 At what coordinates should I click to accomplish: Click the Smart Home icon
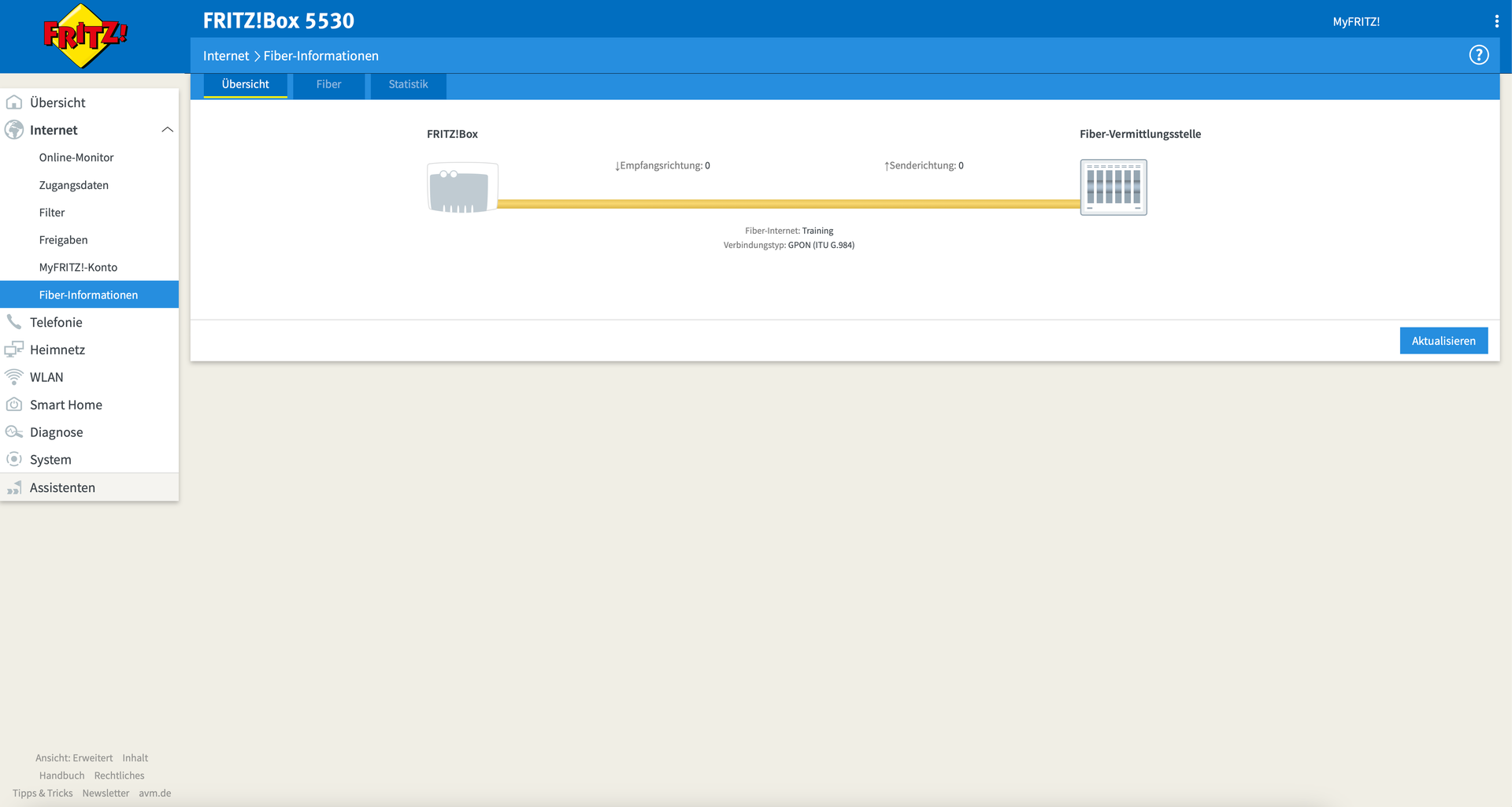coord(14,405)
